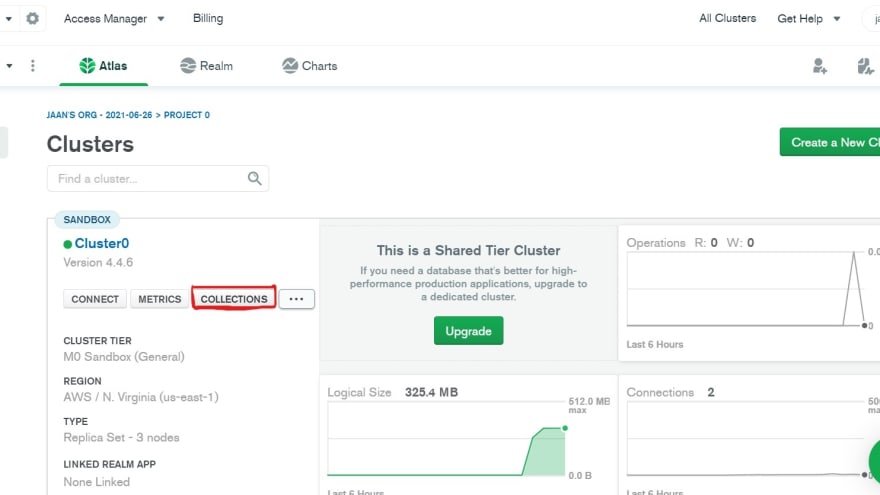Viewport: 880px width, 495px height.
Task: Select the 'Version 4.4.6' text
Action: click(98, 263)
